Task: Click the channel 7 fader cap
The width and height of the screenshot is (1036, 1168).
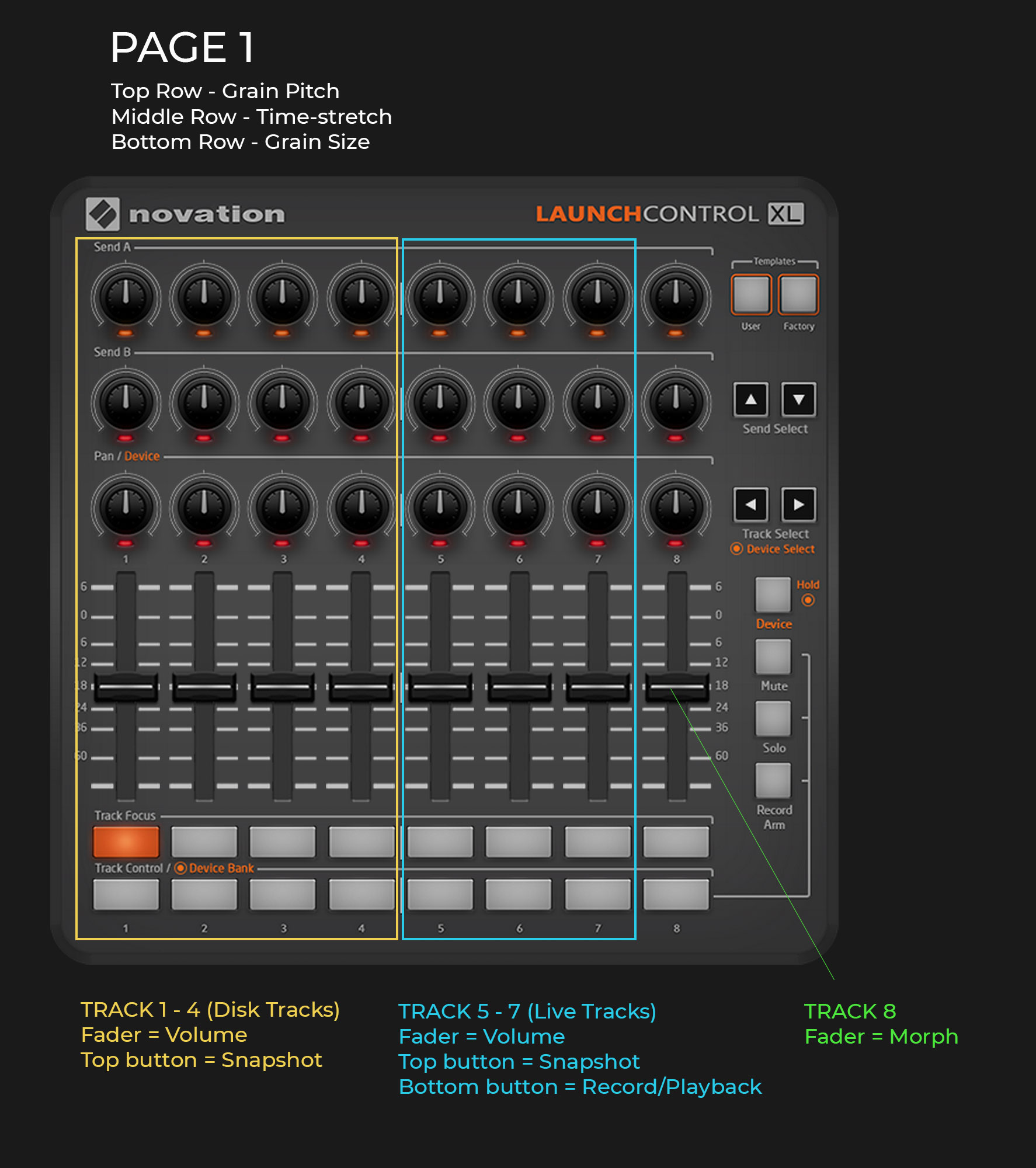Action: (597, 687)
